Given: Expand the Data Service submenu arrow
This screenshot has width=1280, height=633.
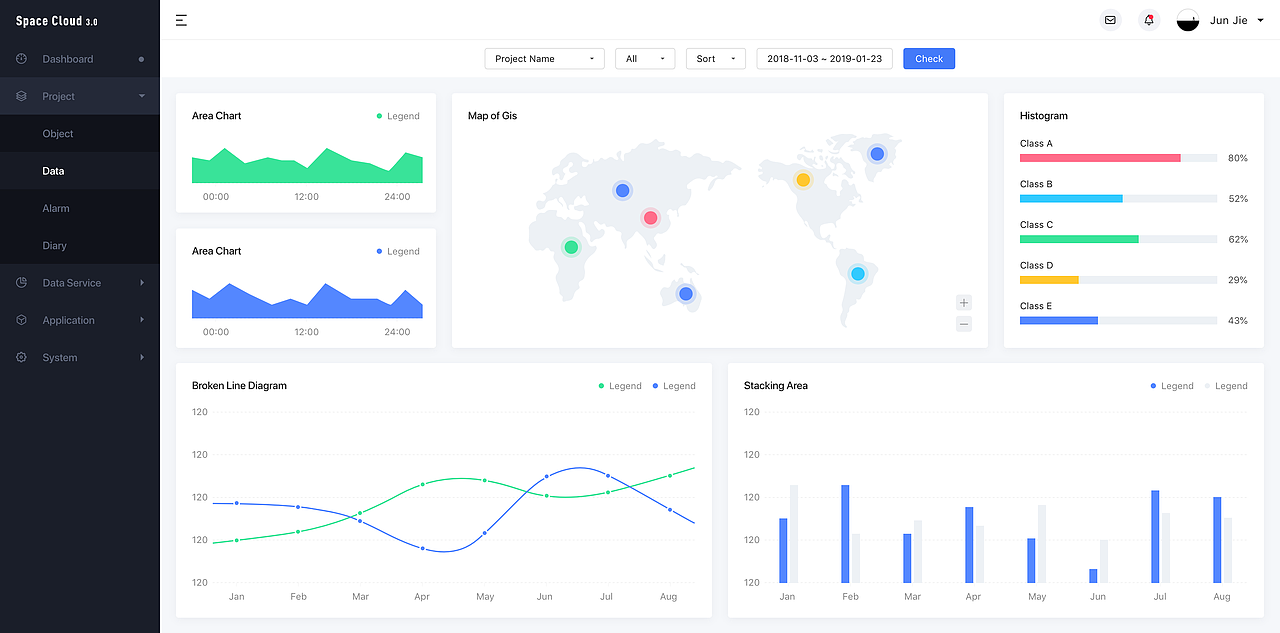Looking at the screenshot, I should pos(142,283).
